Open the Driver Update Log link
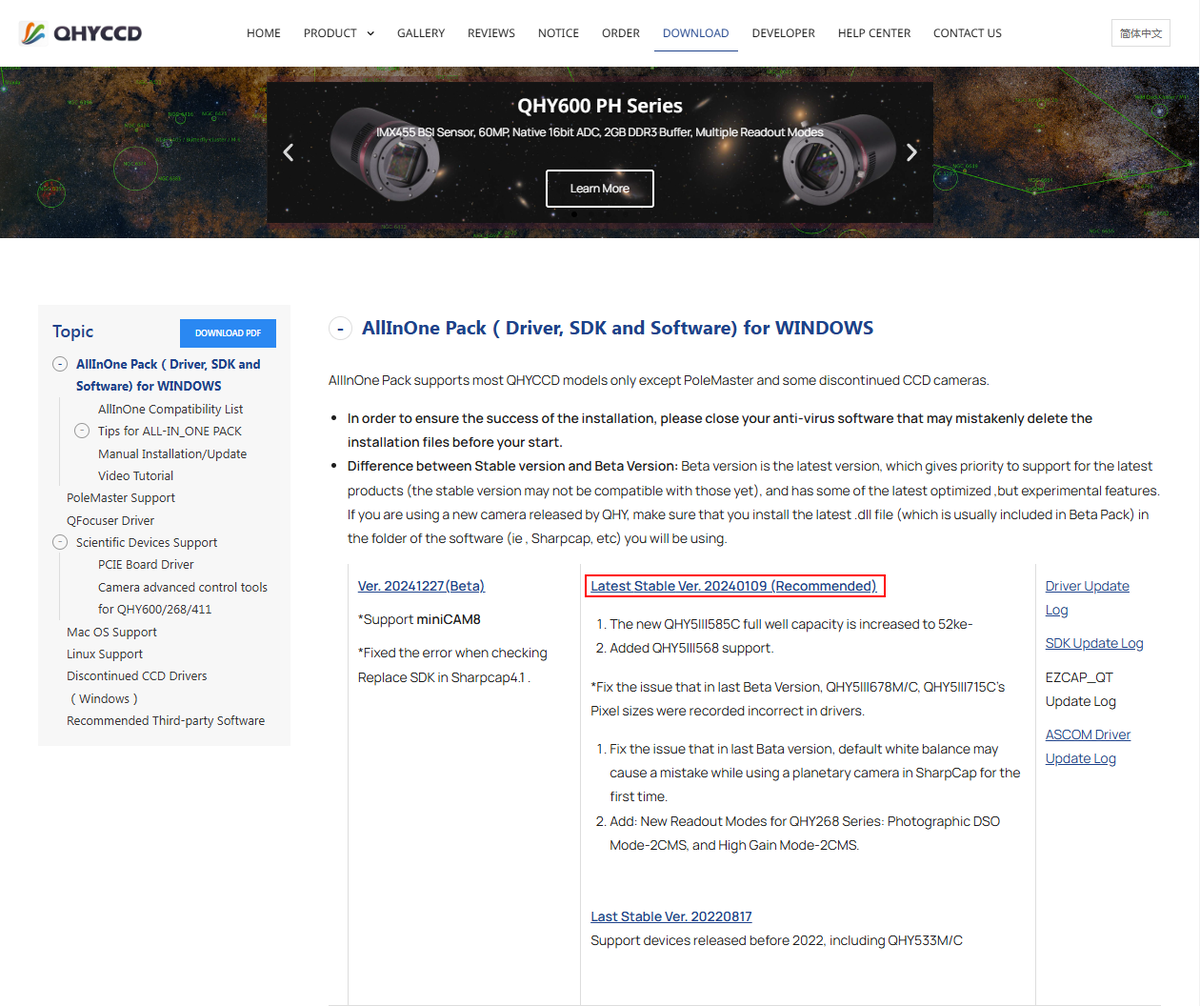Image resolution: width=1200 pixels, height=1006 pixels. click(1087, 598)
